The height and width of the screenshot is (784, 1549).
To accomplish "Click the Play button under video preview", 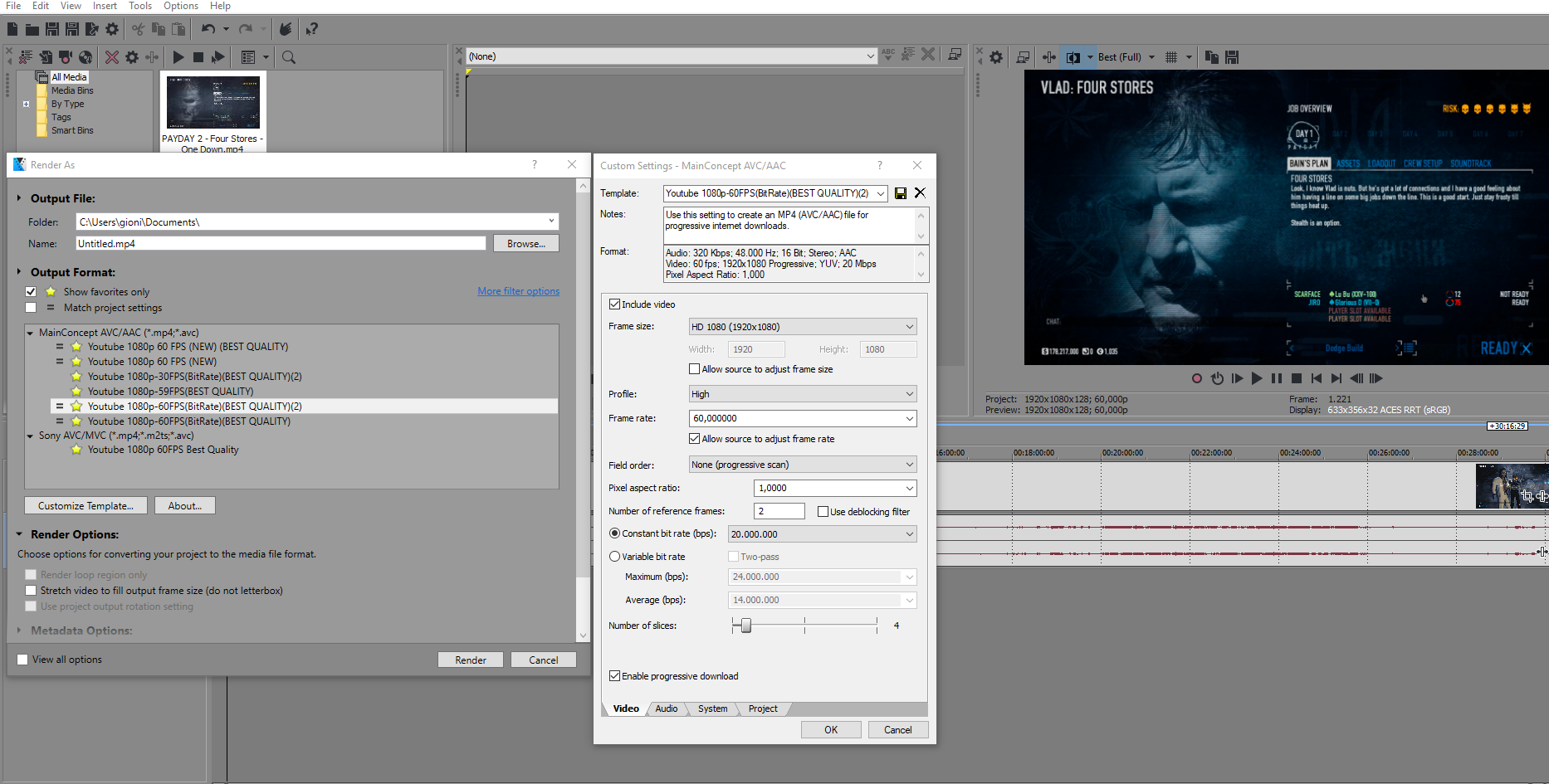I will click(1257, 378).
